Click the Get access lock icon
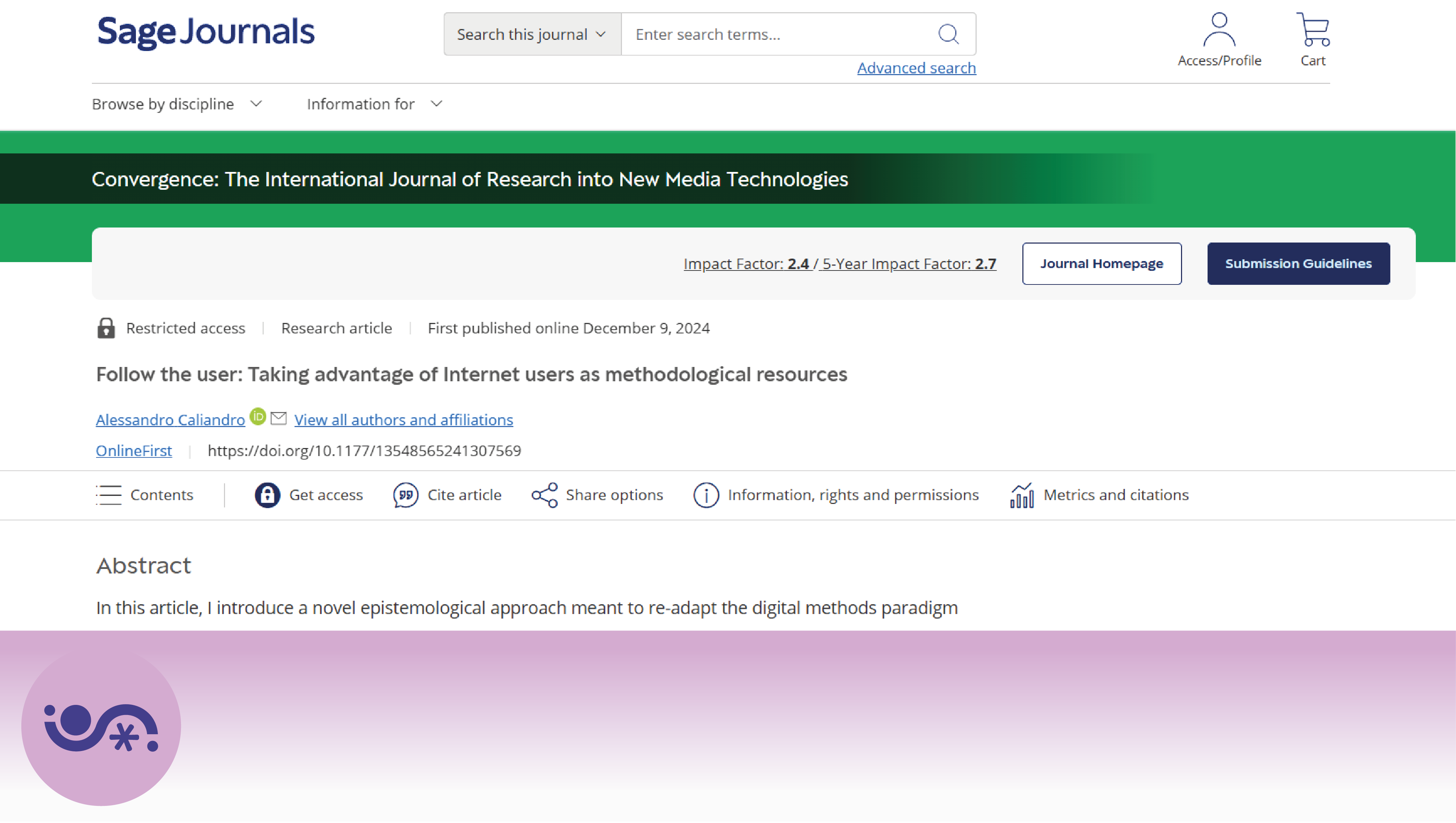 coord(267,495)
